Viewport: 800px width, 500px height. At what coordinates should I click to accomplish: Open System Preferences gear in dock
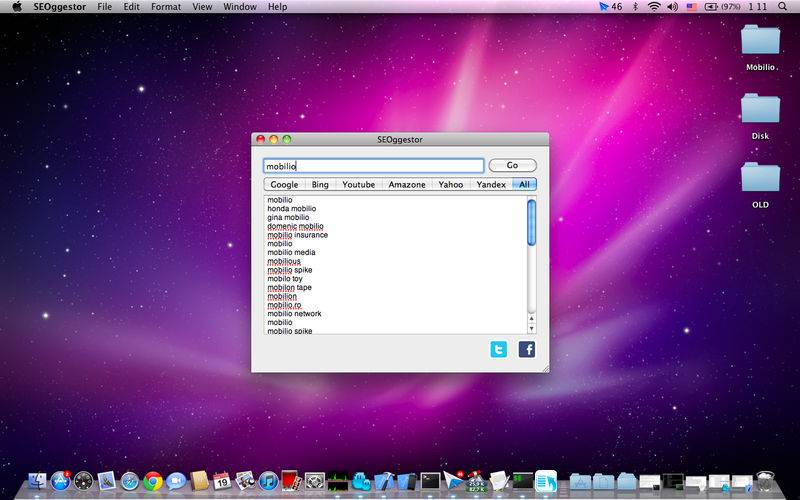point(315,481)
